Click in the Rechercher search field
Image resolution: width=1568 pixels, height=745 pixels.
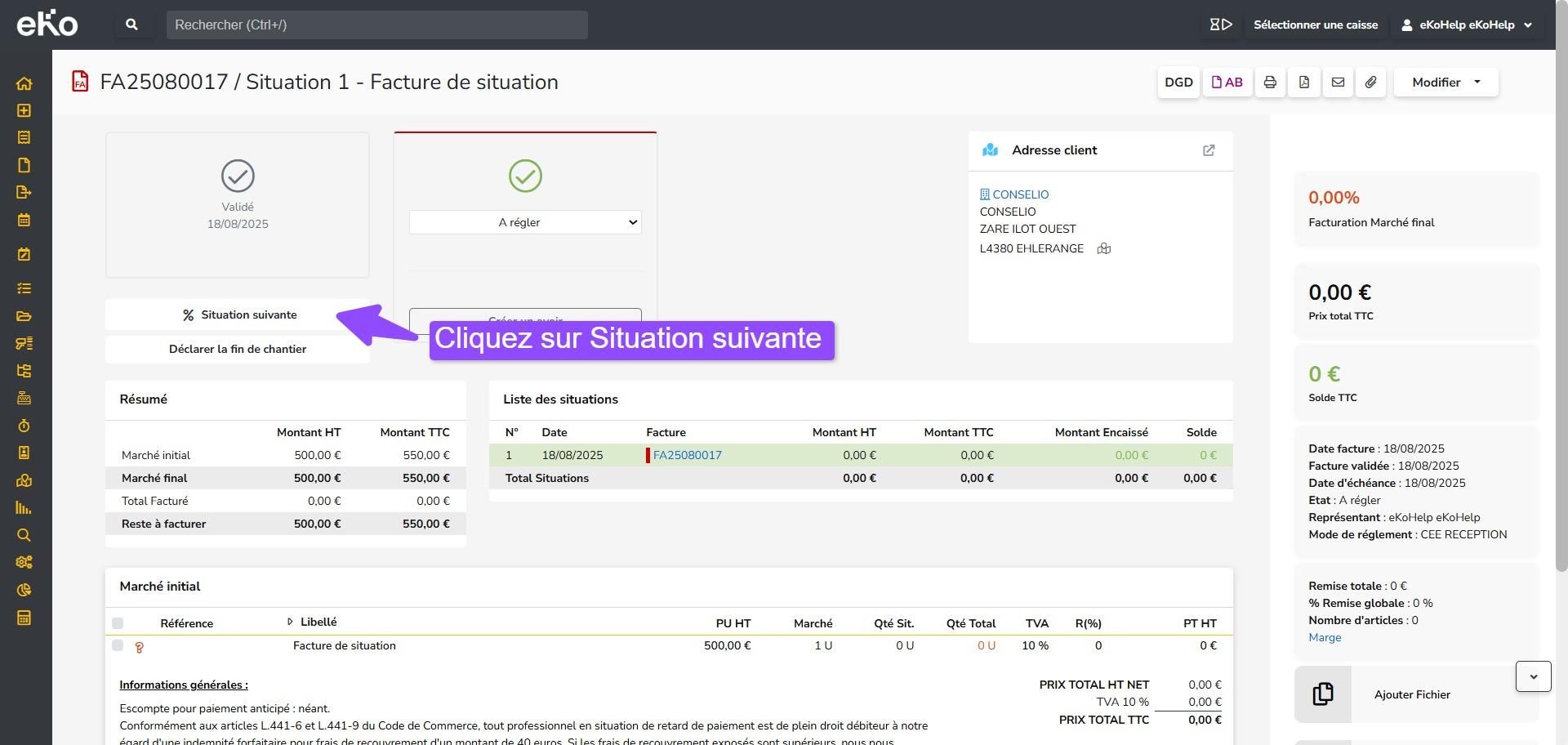point(376,25)
